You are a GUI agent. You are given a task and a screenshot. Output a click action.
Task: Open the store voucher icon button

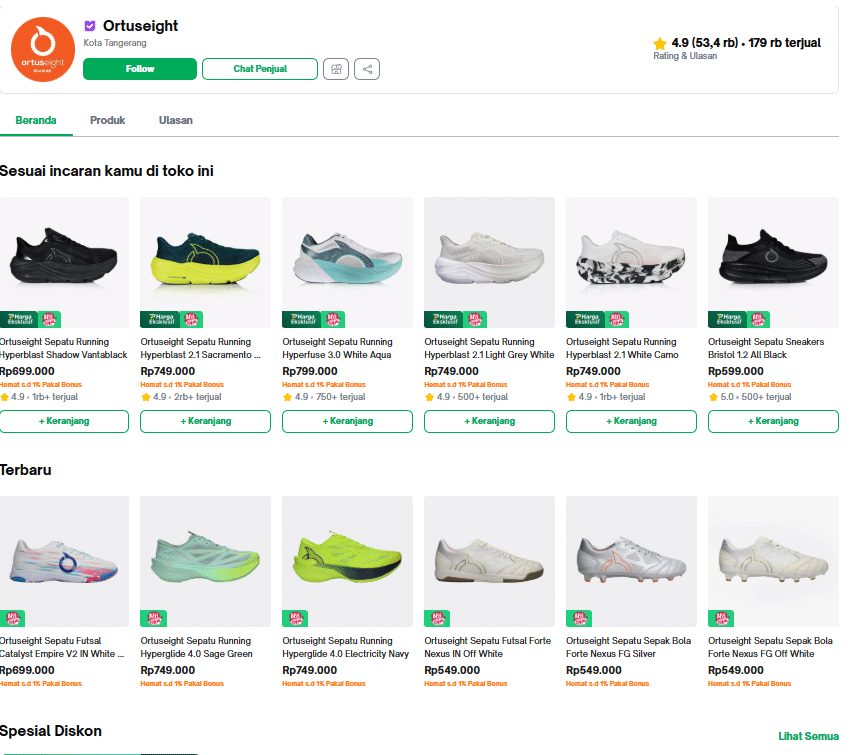tap(336, 69)
